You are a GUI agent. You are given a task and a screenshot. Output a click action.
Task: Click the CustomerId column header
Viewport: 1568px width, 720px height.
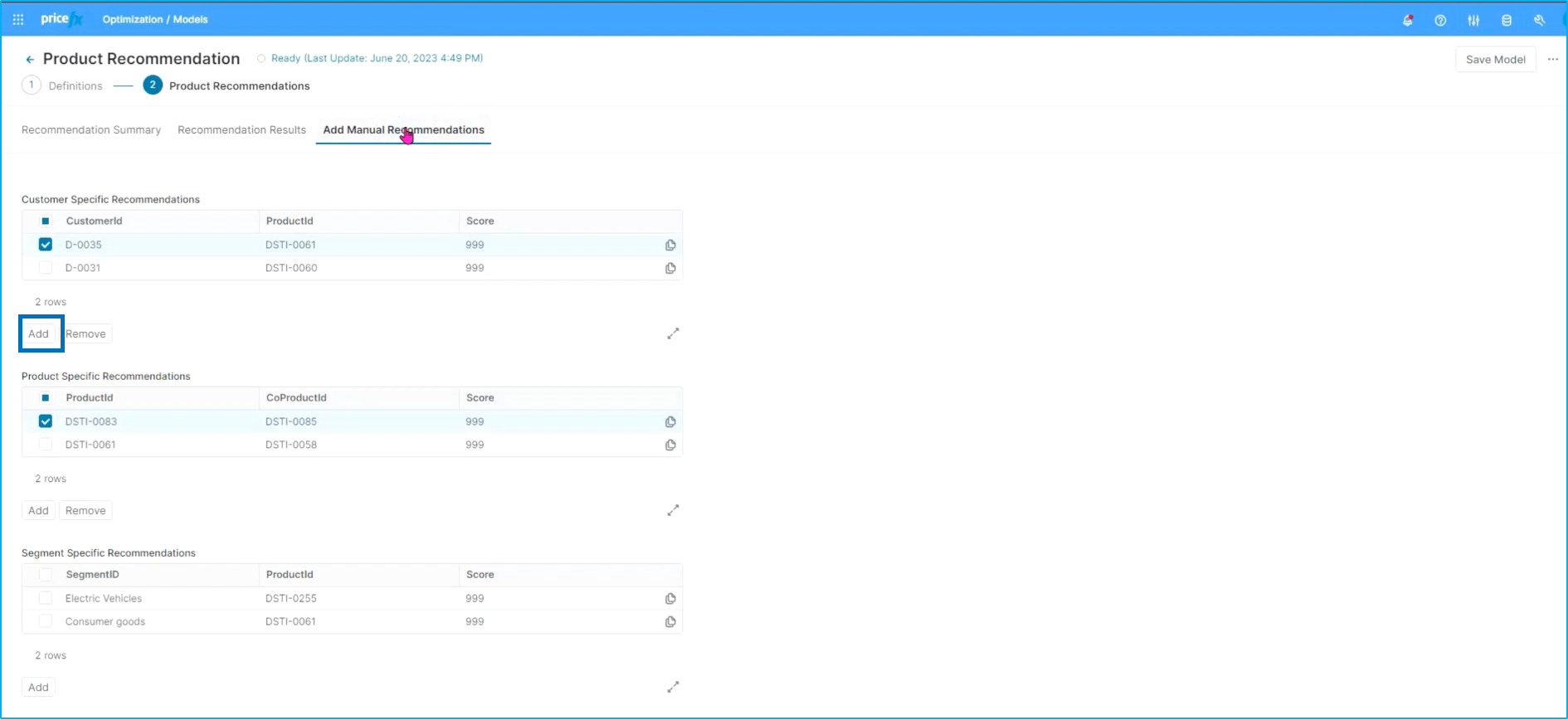[x=94, y=221]
